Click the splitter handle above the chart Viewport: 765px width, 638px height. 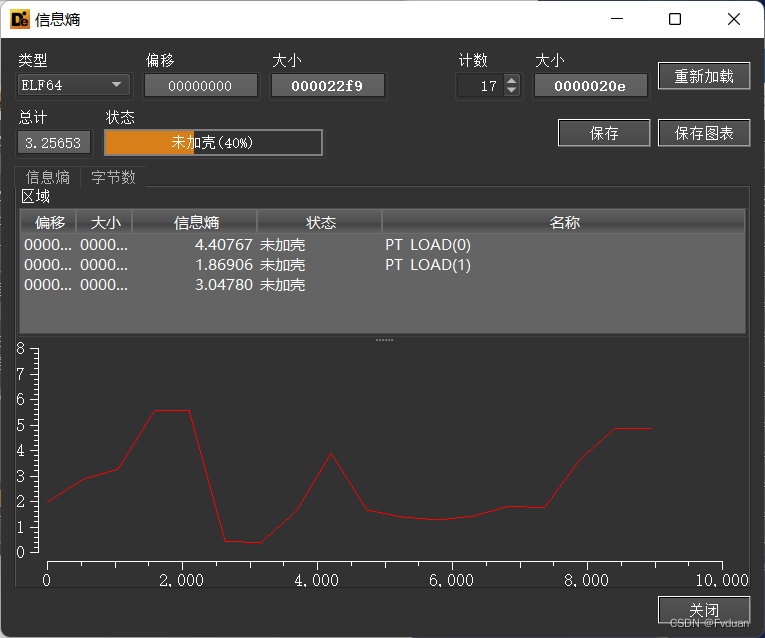click(384, 339)
